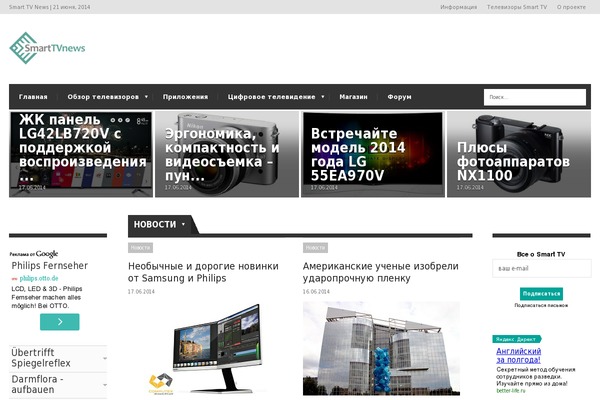Open the Магазин menu item
600x400 pixels.
(x=353, y=97)
